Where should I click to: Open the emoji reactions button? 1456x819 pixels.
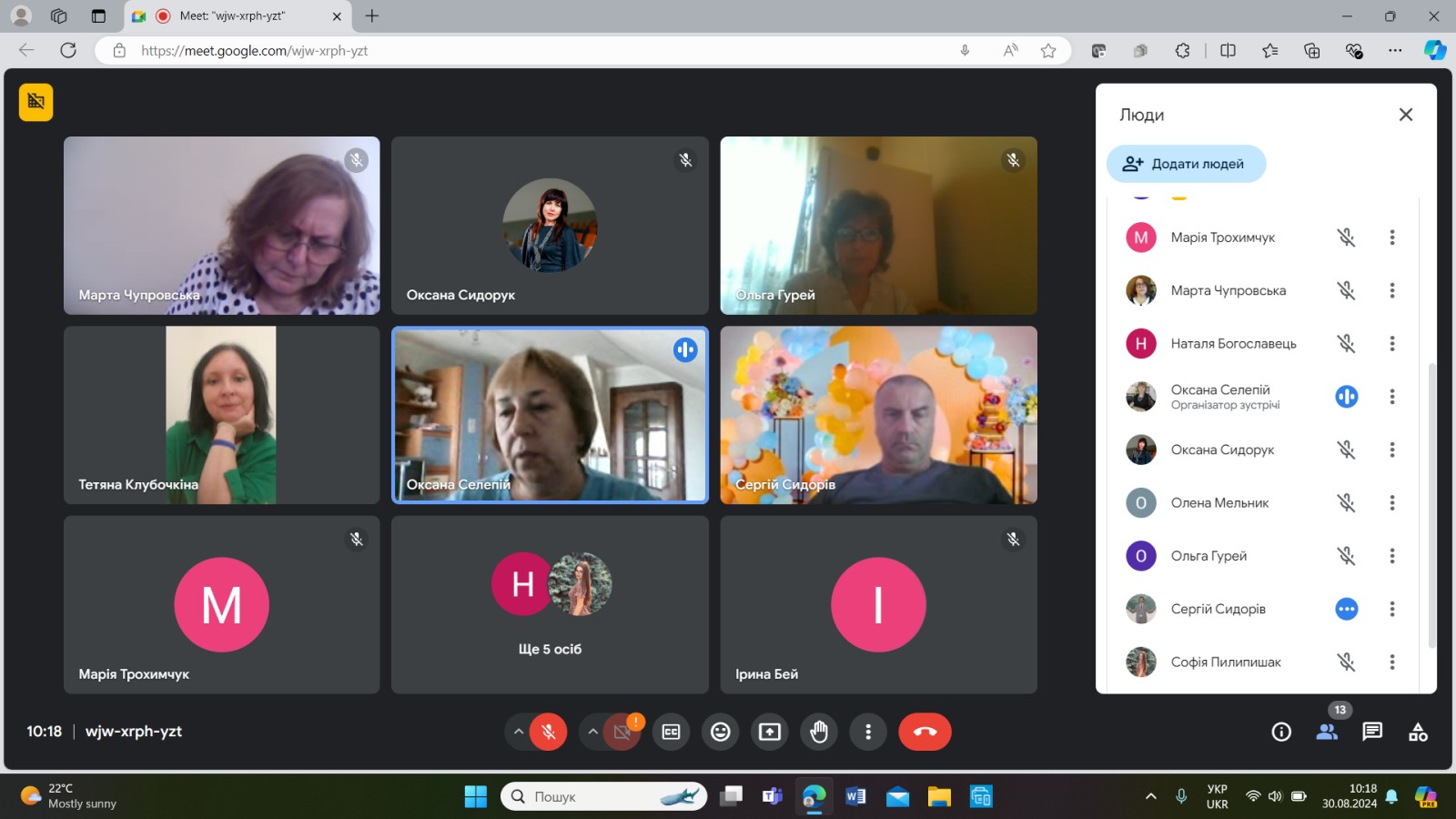click(721, 732)
